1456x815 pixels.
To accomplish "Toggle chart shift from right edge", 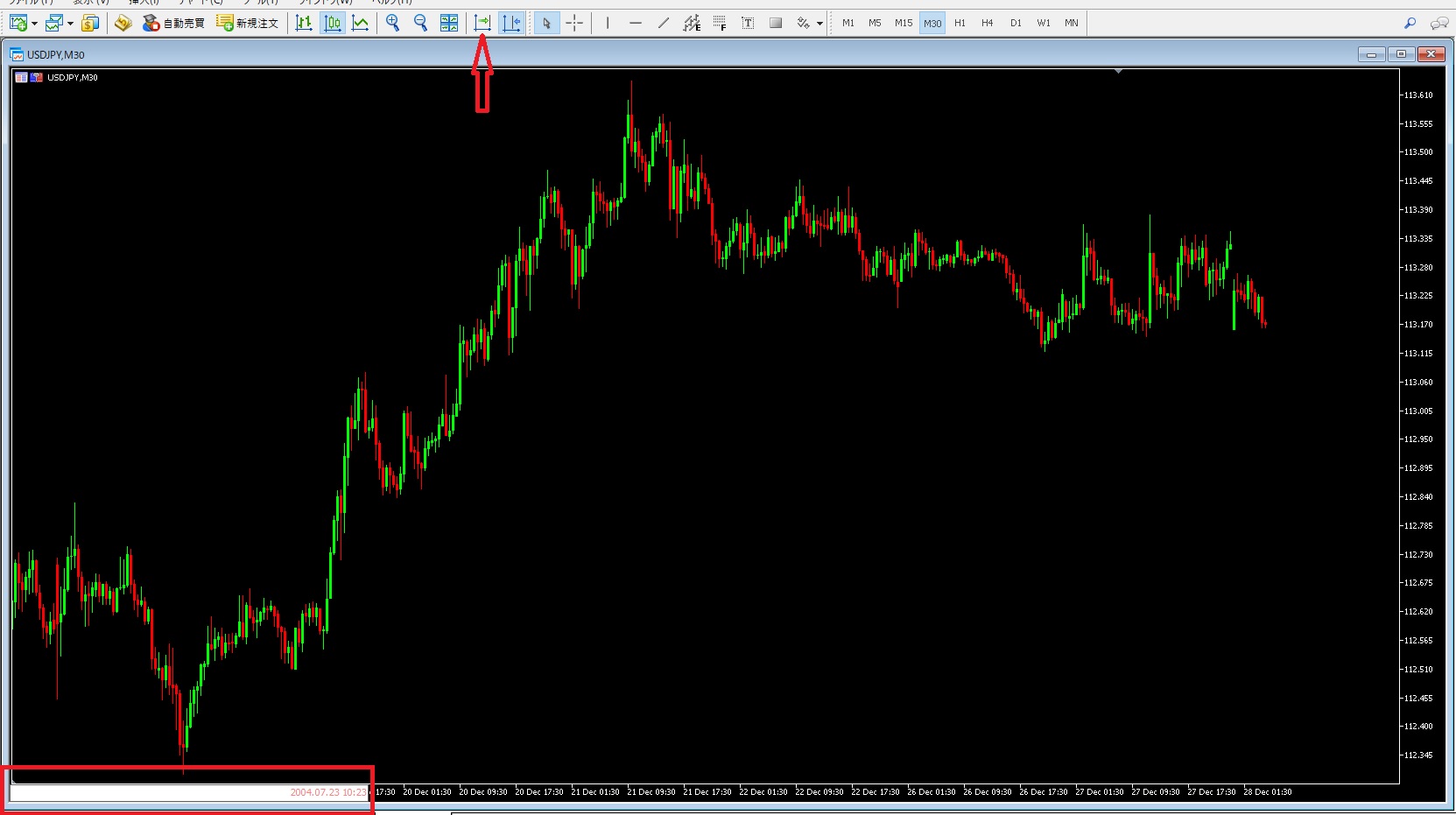I will pyautogui.click(x=511, y=23).
